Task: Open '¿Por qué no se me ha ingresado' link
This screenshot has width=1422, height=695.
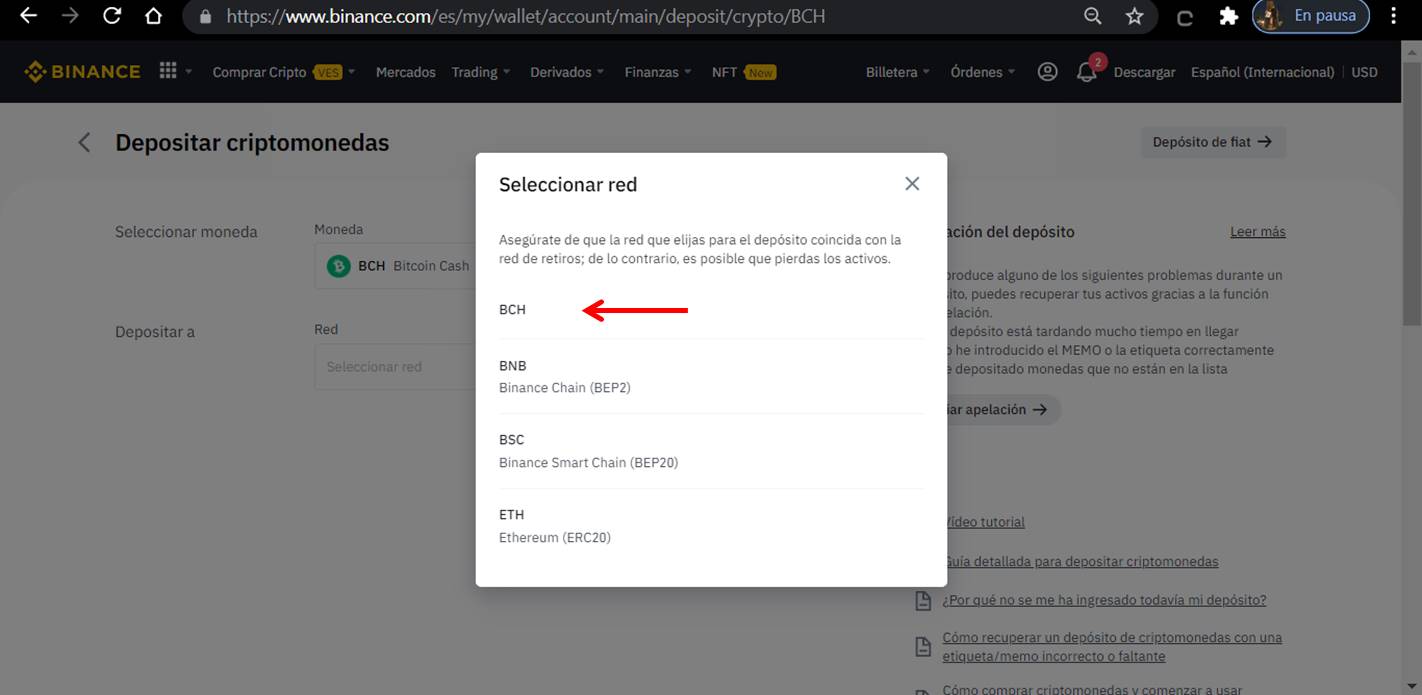Action: coord(1104,600)
